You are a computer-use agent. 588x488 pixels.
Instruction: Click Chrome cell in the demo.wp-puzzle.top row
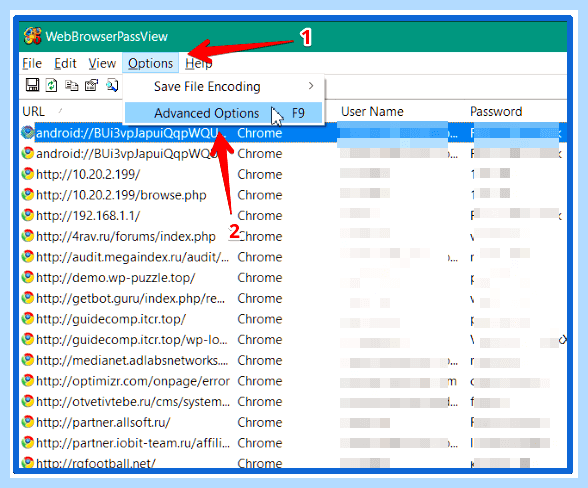pos(260,277)
